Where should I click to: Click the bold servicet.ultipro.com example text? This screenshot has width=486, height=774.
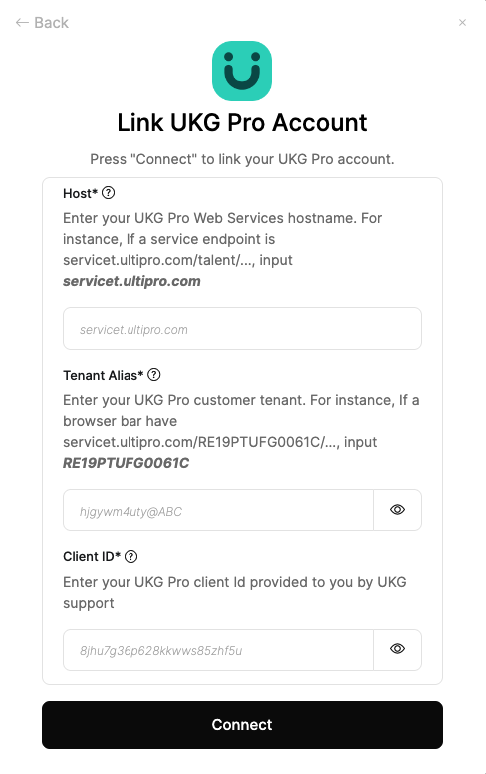[132, 281]
